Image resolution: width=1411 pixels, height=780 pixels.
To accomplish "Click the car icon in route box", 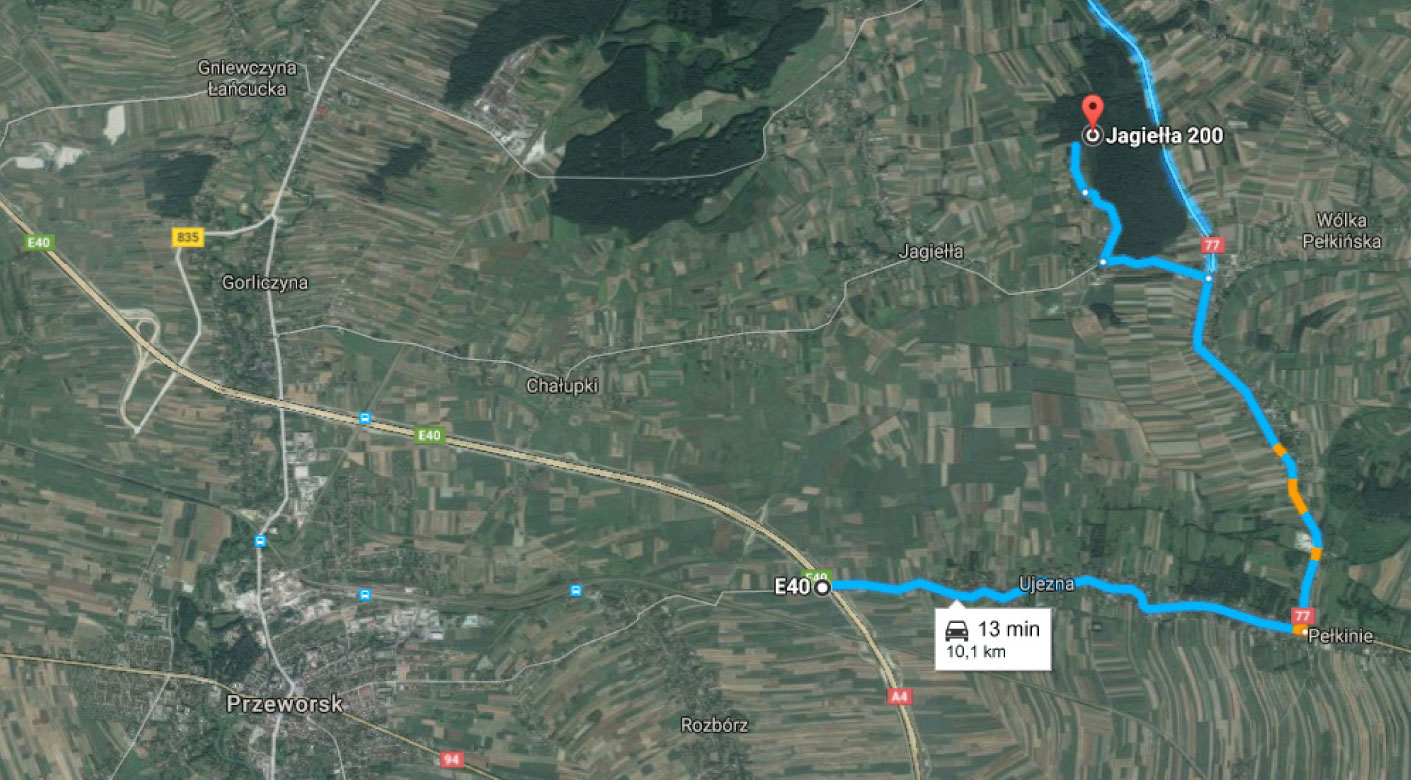I will click(957, 630).
